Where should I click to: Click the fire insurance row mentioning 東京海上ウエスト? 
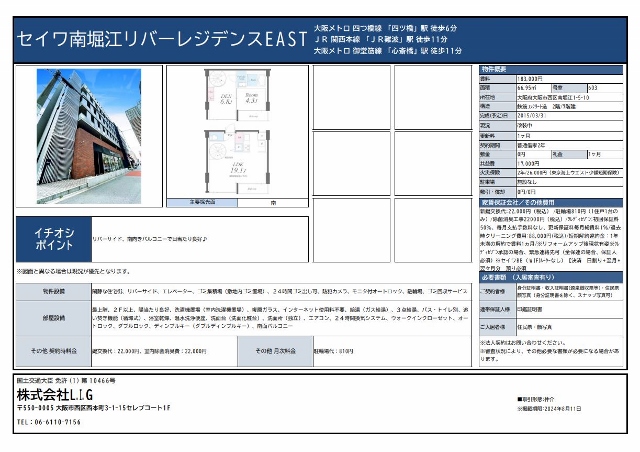551,172
